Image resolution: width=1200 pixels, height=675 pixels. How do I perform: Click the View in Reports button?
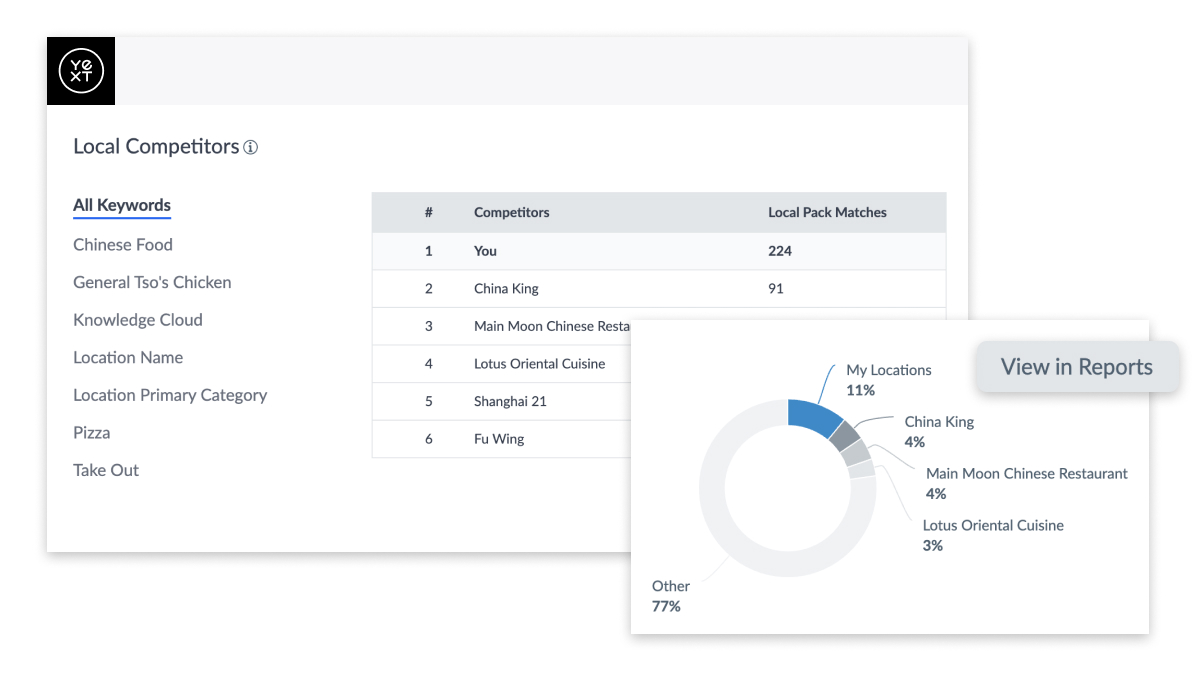[x=1077, y=367]
